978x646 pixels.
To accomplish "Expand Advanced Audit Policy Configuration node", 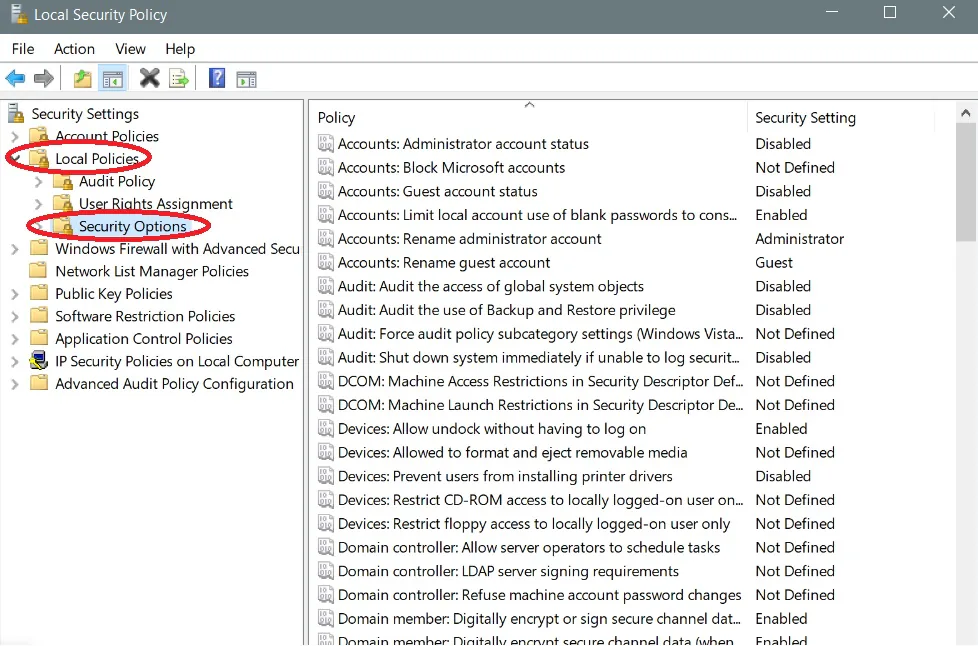I will (x=15, y=383).
